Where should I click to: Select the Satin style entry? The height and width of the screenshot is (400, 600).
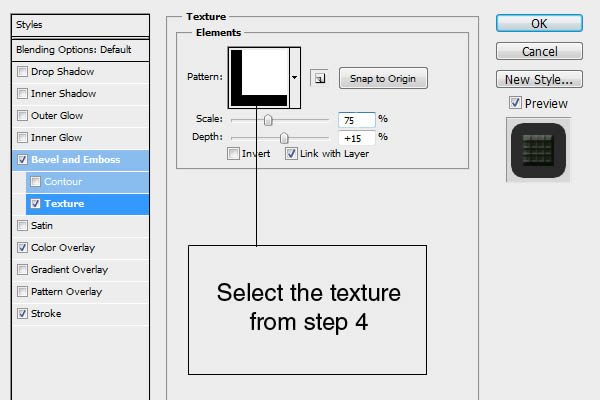42,226
